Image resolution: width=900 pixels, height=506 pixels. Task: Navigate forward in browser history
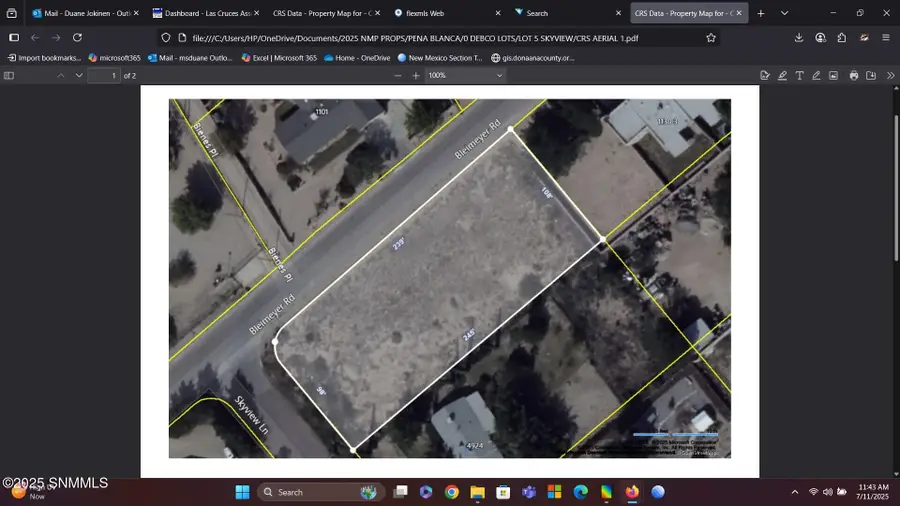tap(56, 38)
